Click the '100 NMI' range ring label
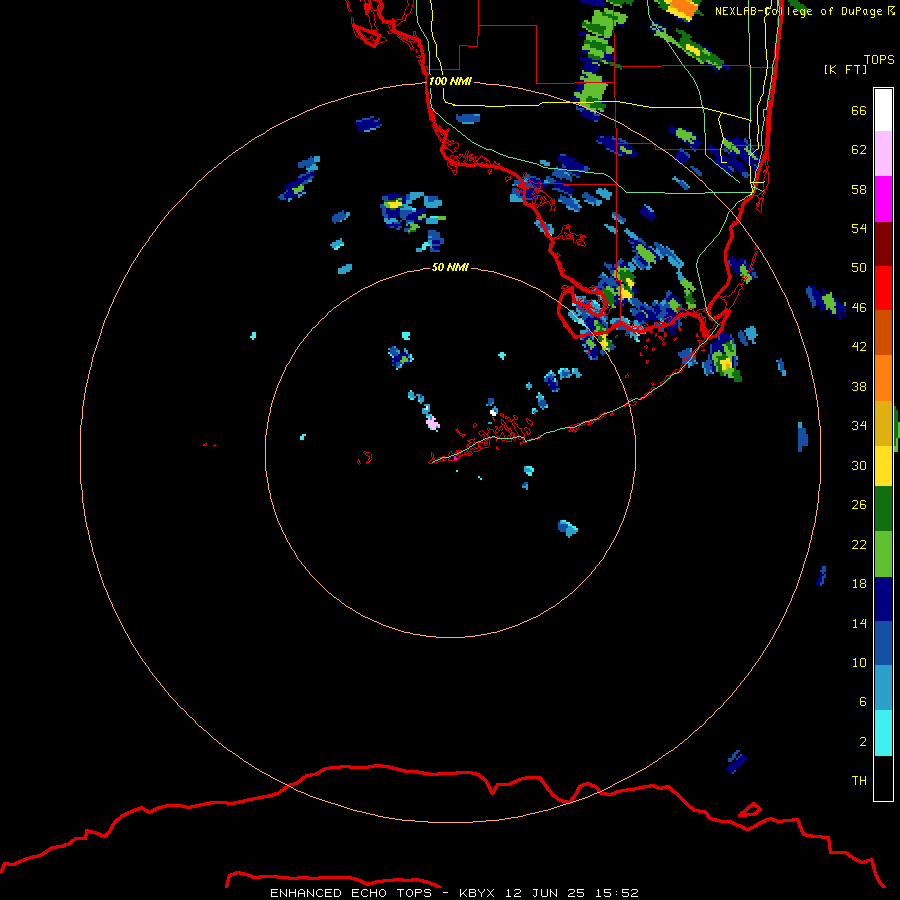 450,81
